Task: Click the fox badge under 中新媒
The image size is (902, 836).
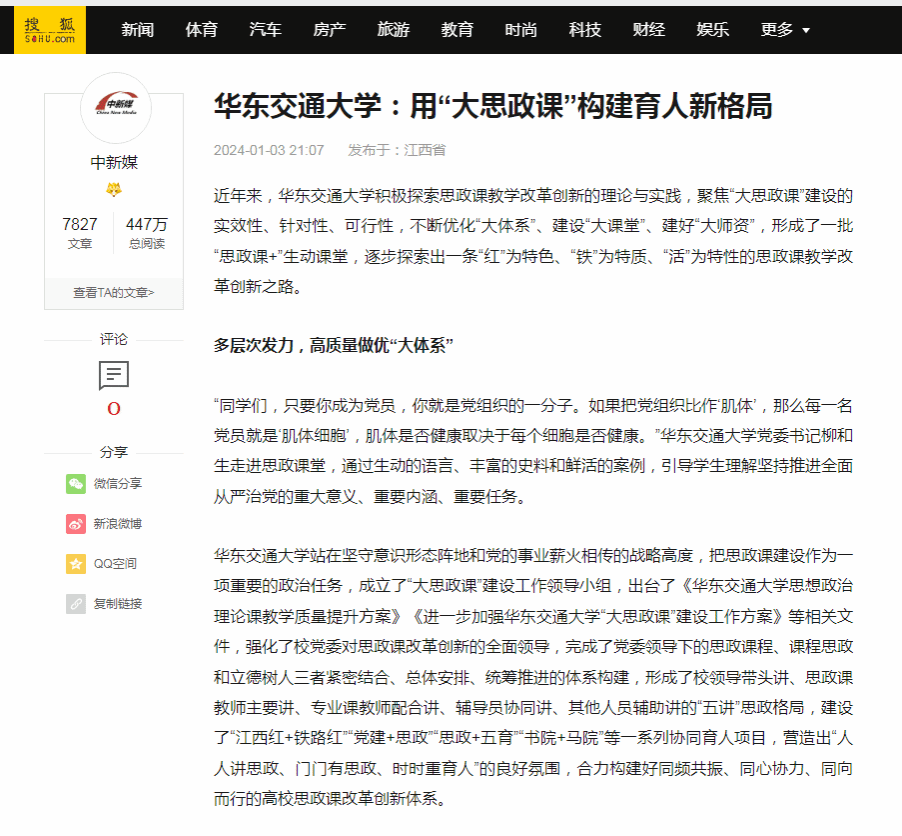Action: coord(114,190)
